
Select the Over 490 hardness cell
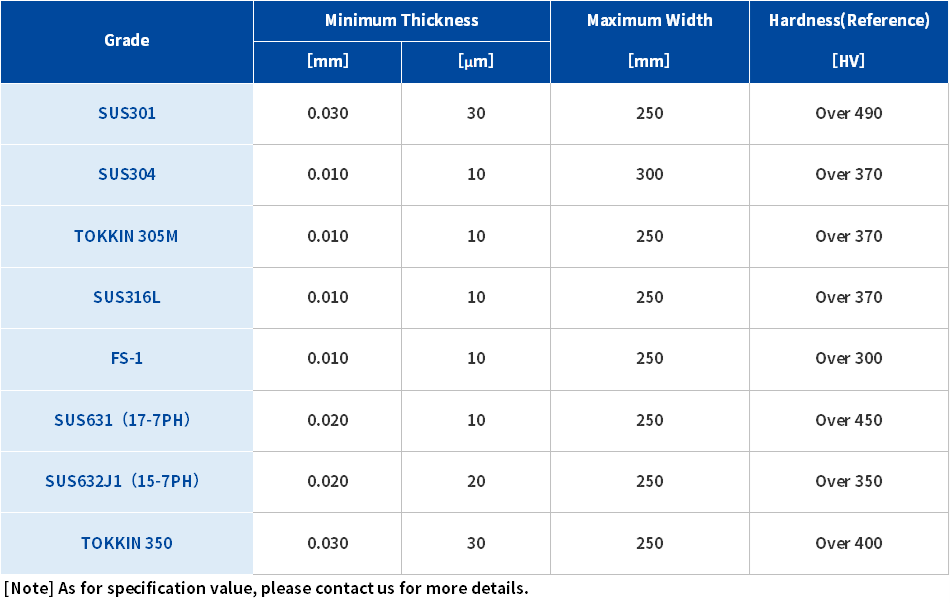tap(849, 113)
